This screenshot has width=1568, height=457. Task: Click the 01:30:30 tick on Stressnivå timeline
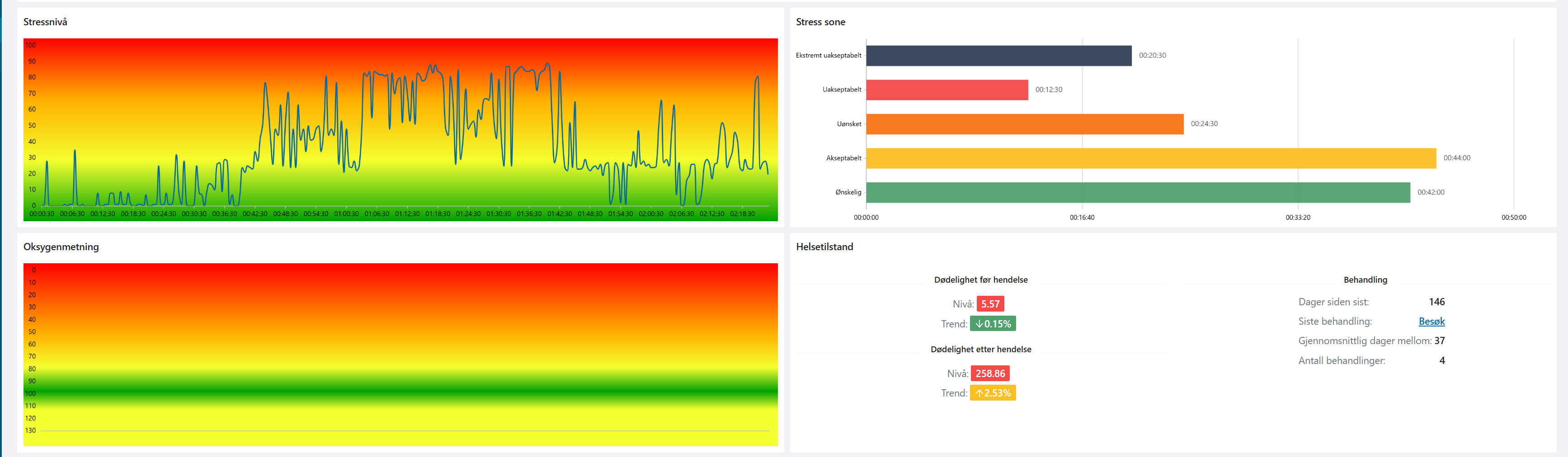pos(499,214)
